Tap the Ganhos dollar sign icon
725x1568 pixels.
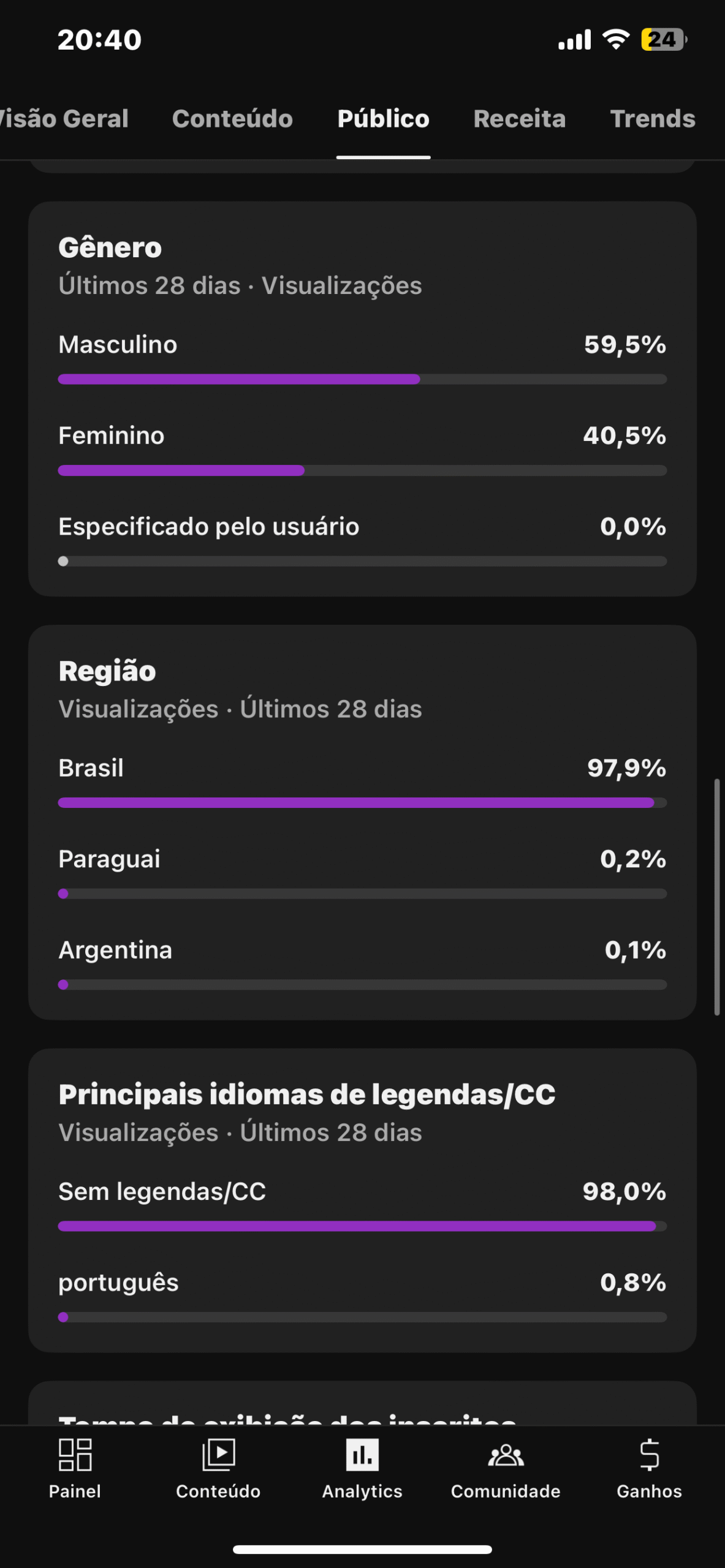tap(649, 1455)
